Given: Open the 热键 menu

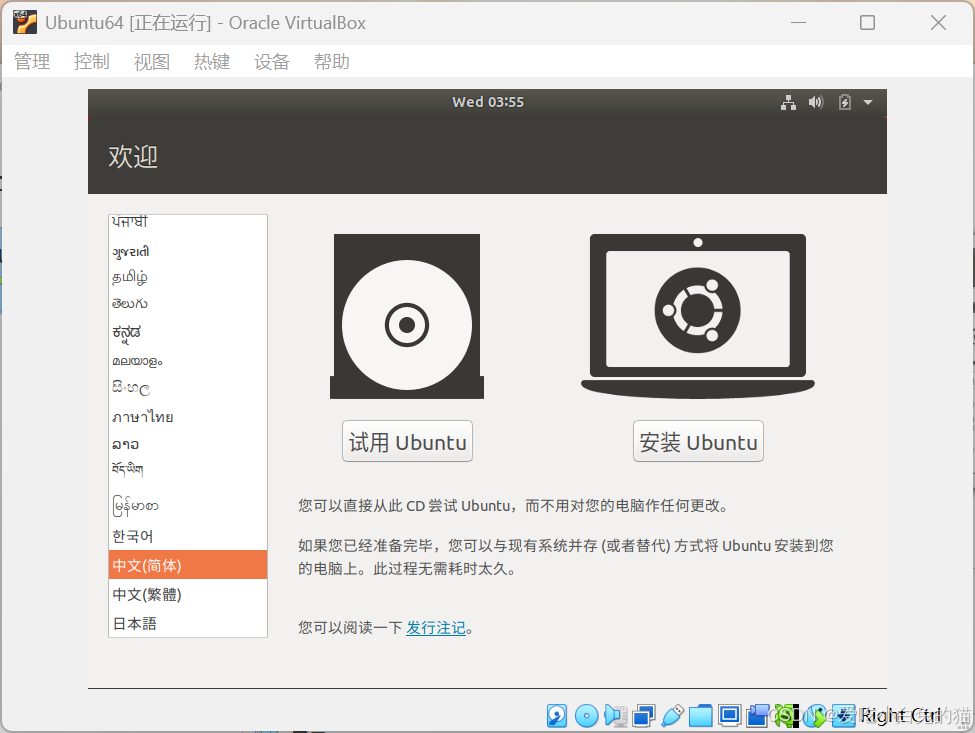Looking at the screenshot, I should click(x=212, y=62).
